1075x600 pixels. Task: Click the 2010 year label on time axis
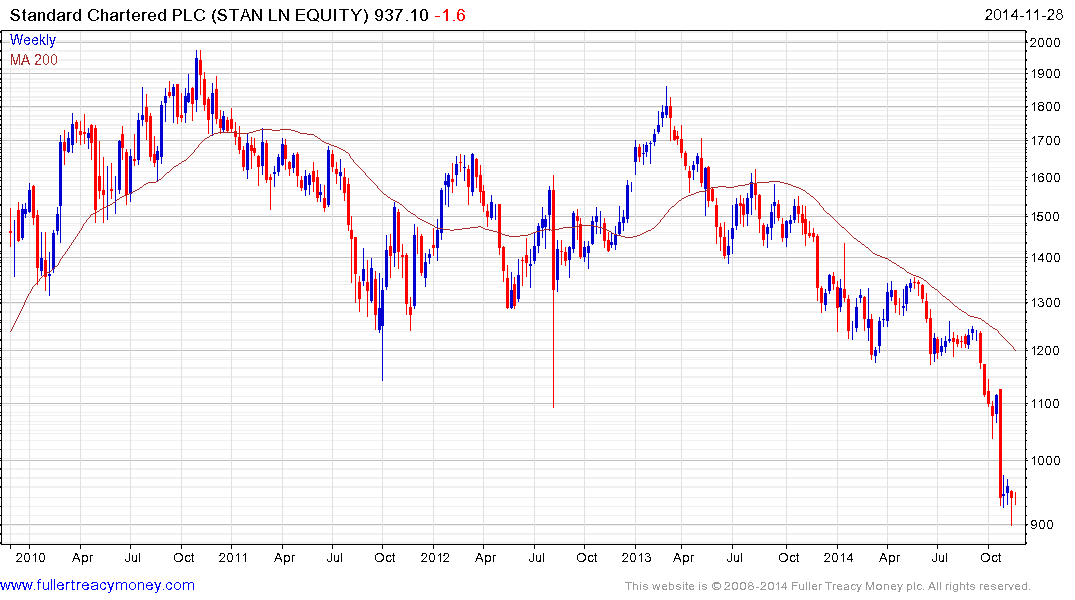click(30, 557)
